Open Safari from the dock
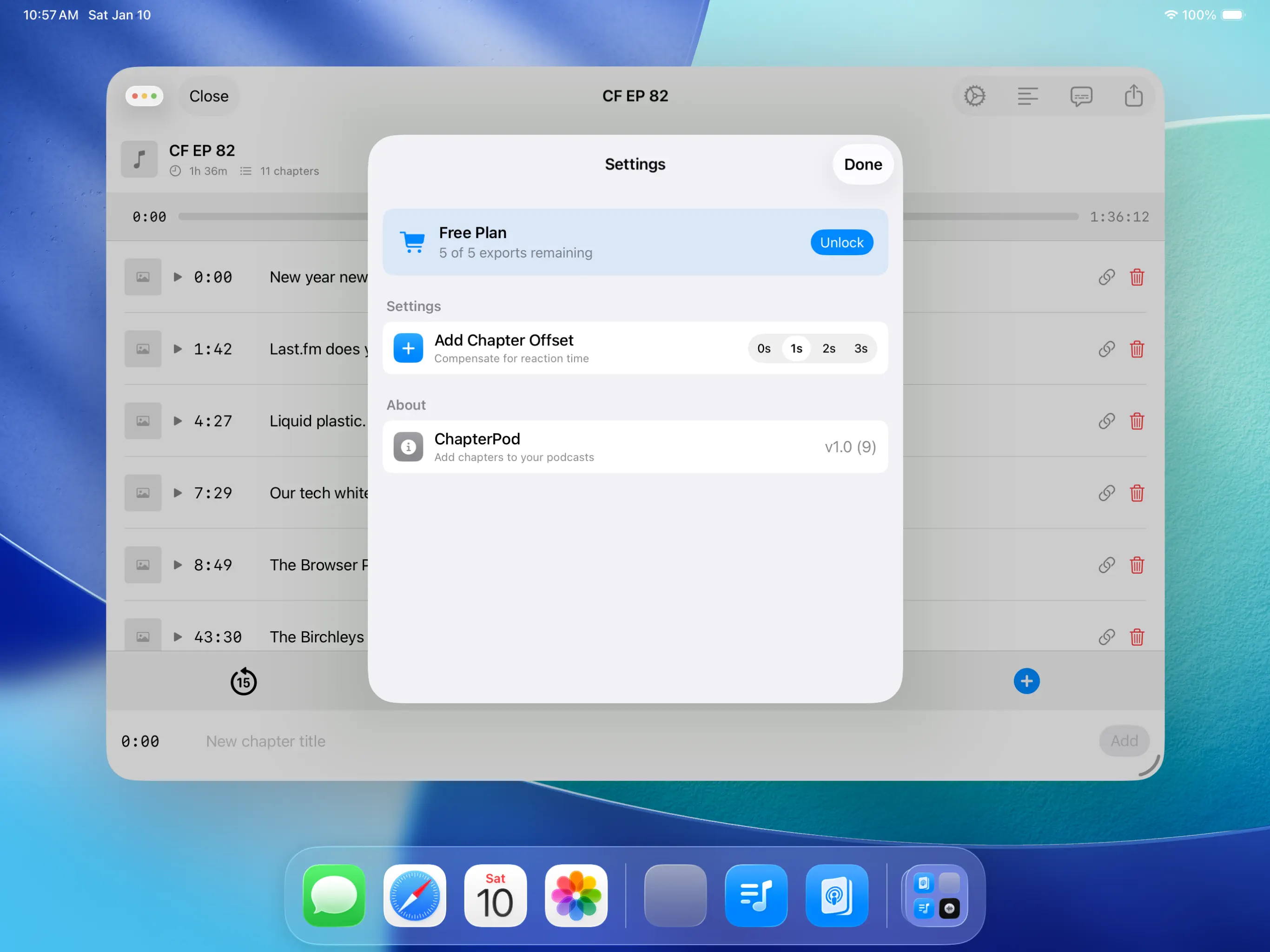This screenshot has height=952, width=1270. (x=415, y=895)
